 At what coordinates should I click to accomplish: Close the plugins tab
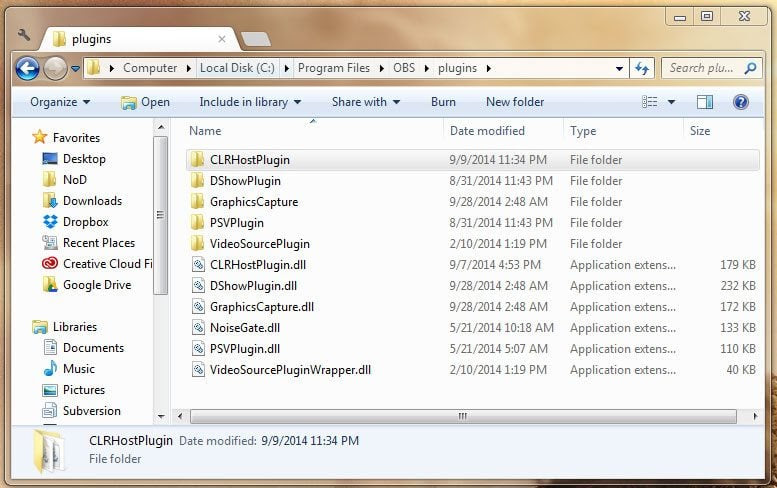[x=222, y=39]
